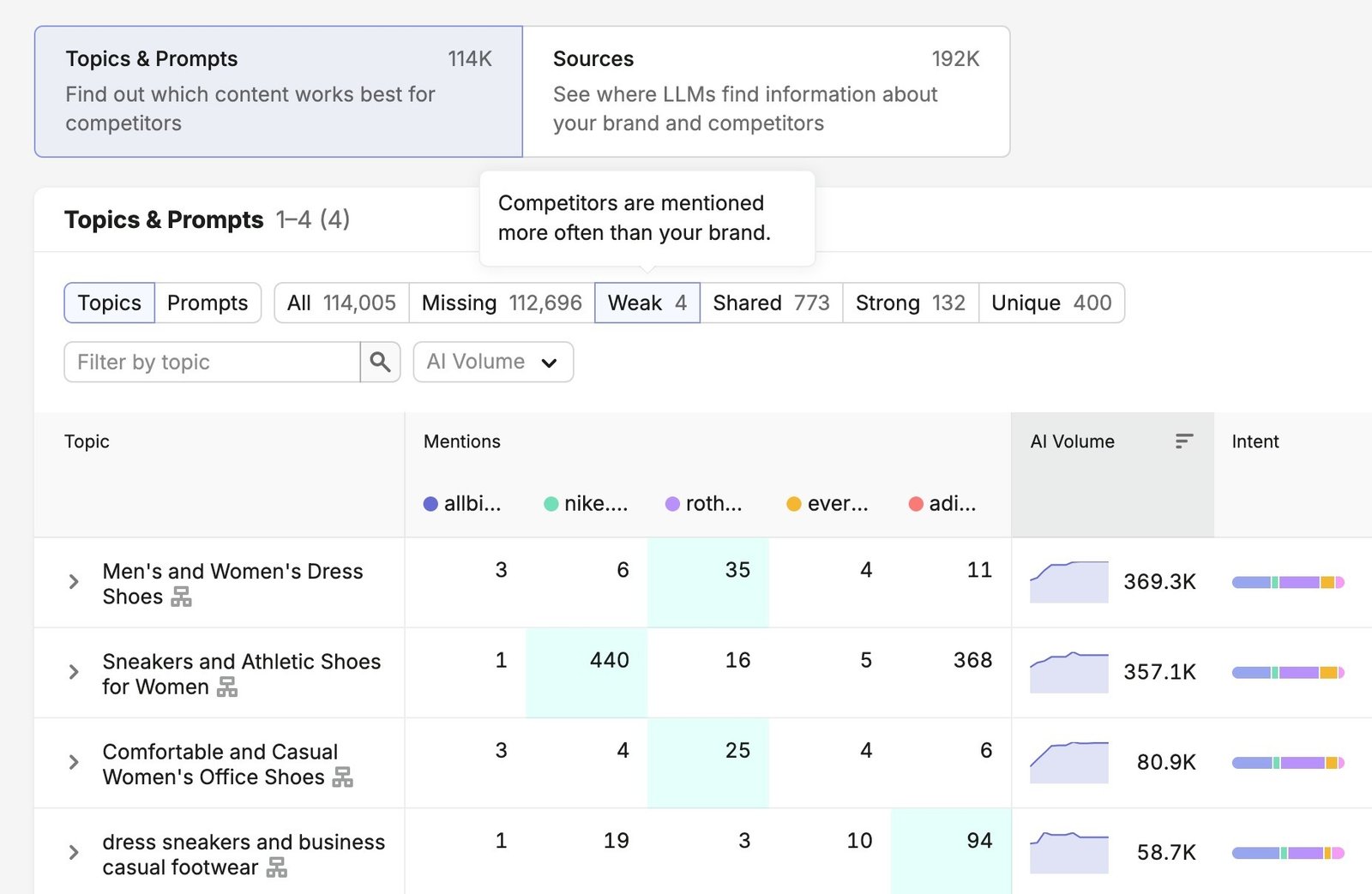Click topic hierarchy icon beside Dress Shoes
This screenshot has height=894, width=1372.
(181, 597)
